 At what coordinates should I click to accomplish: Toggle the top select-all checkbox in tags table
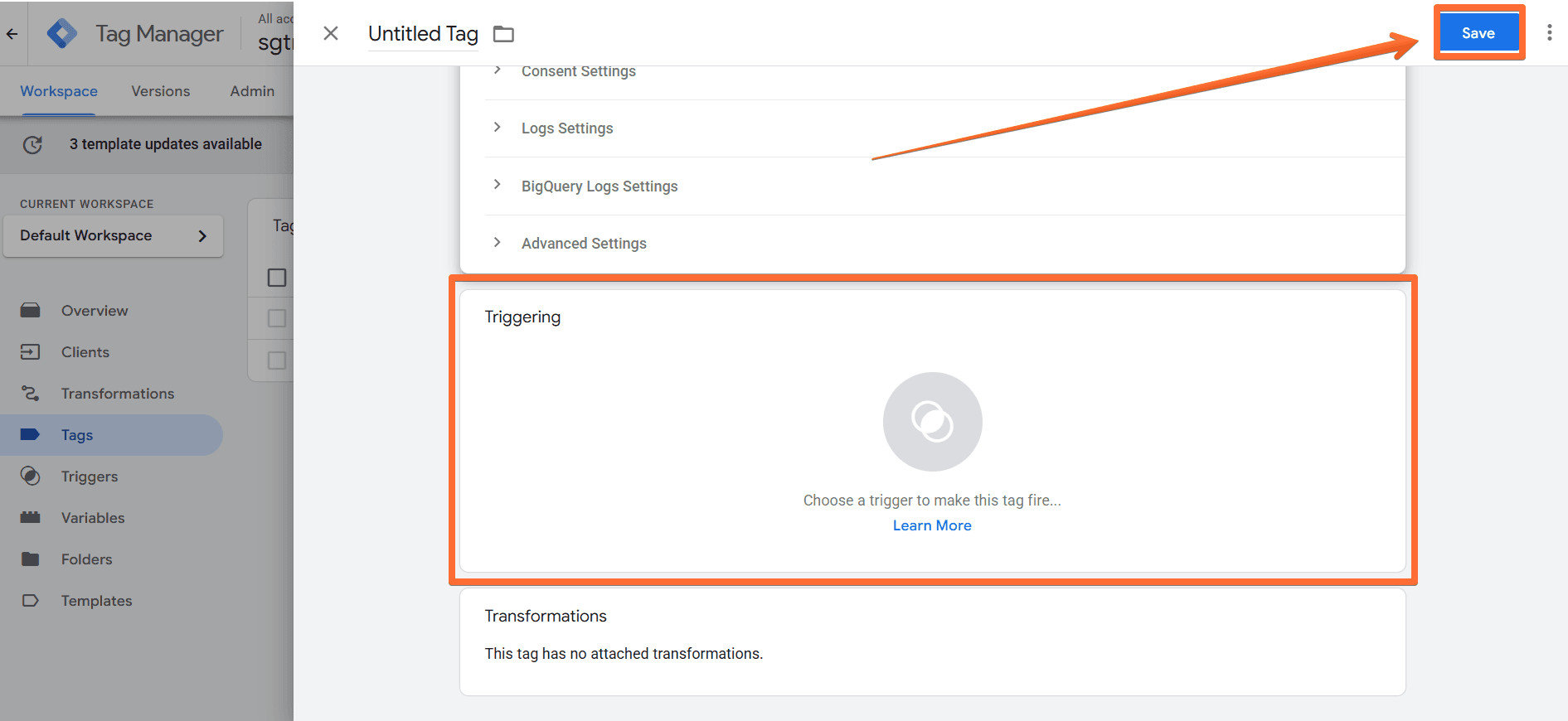(277, 278)
